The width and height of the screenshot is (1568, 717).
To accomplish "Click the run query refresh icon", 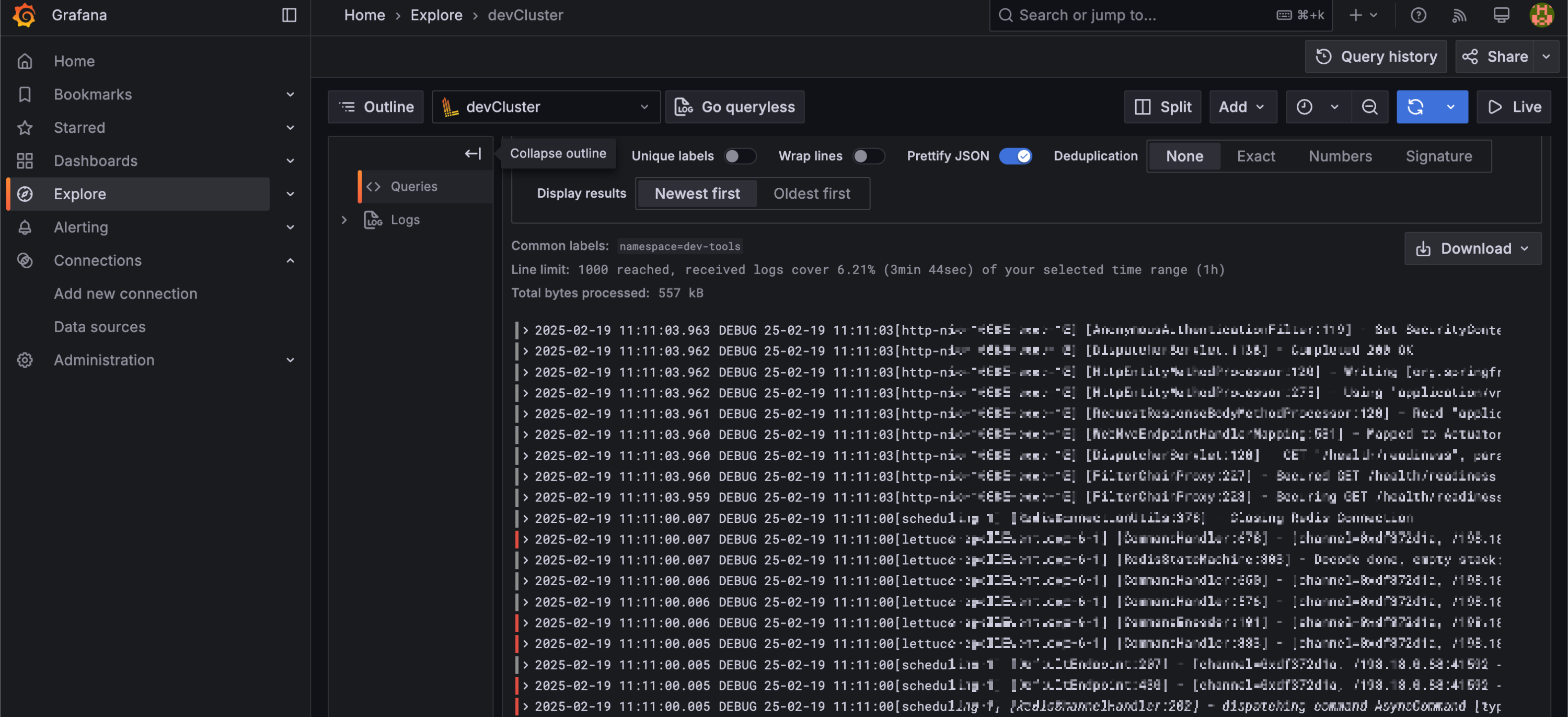I will [x=1415, y=107].
